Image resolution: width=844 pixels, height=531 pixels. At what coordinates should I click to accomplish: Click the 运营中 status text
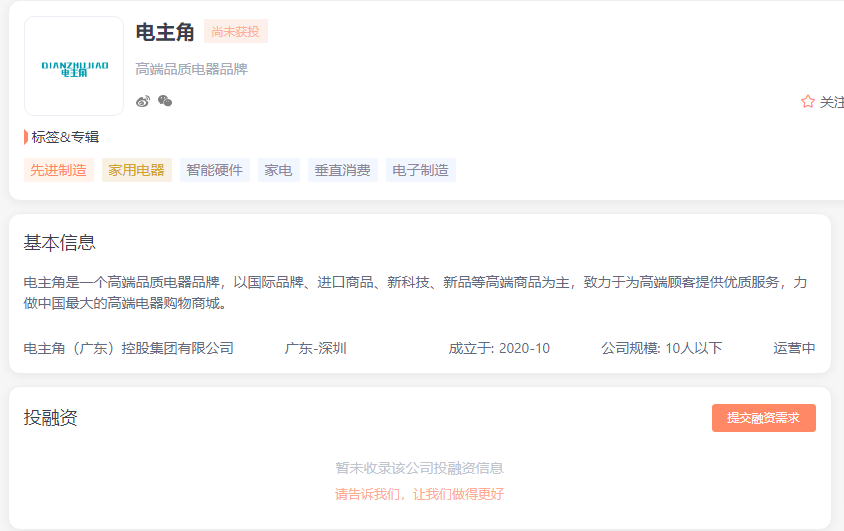794,348
